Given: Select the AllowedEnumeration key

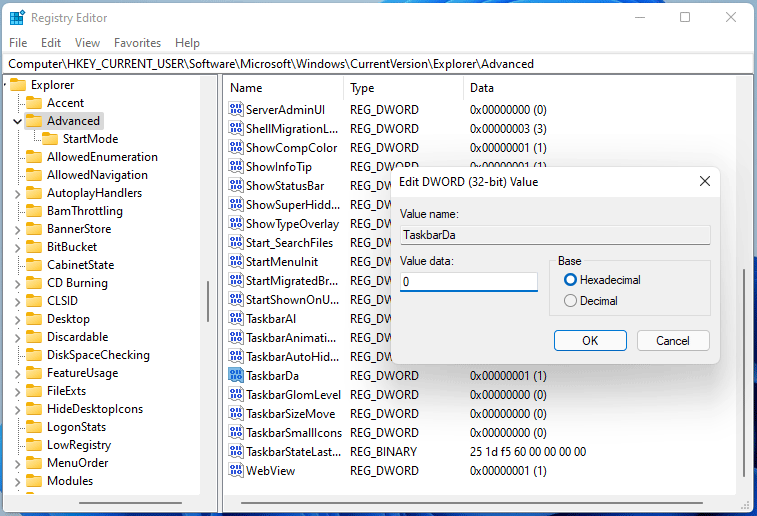Looking at the screenshot, I should click(x=102, y=157).
